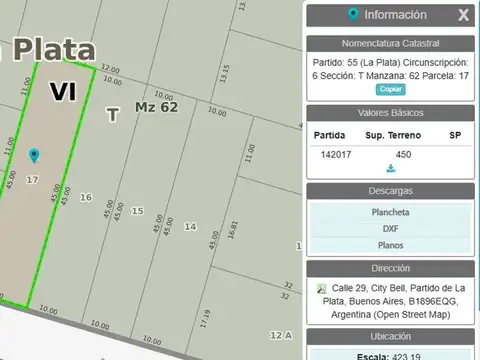Image resolution: width=480 pixels, height=360 pixels.
Task: Click the Ubicación section header
Action: coord(390,337)
